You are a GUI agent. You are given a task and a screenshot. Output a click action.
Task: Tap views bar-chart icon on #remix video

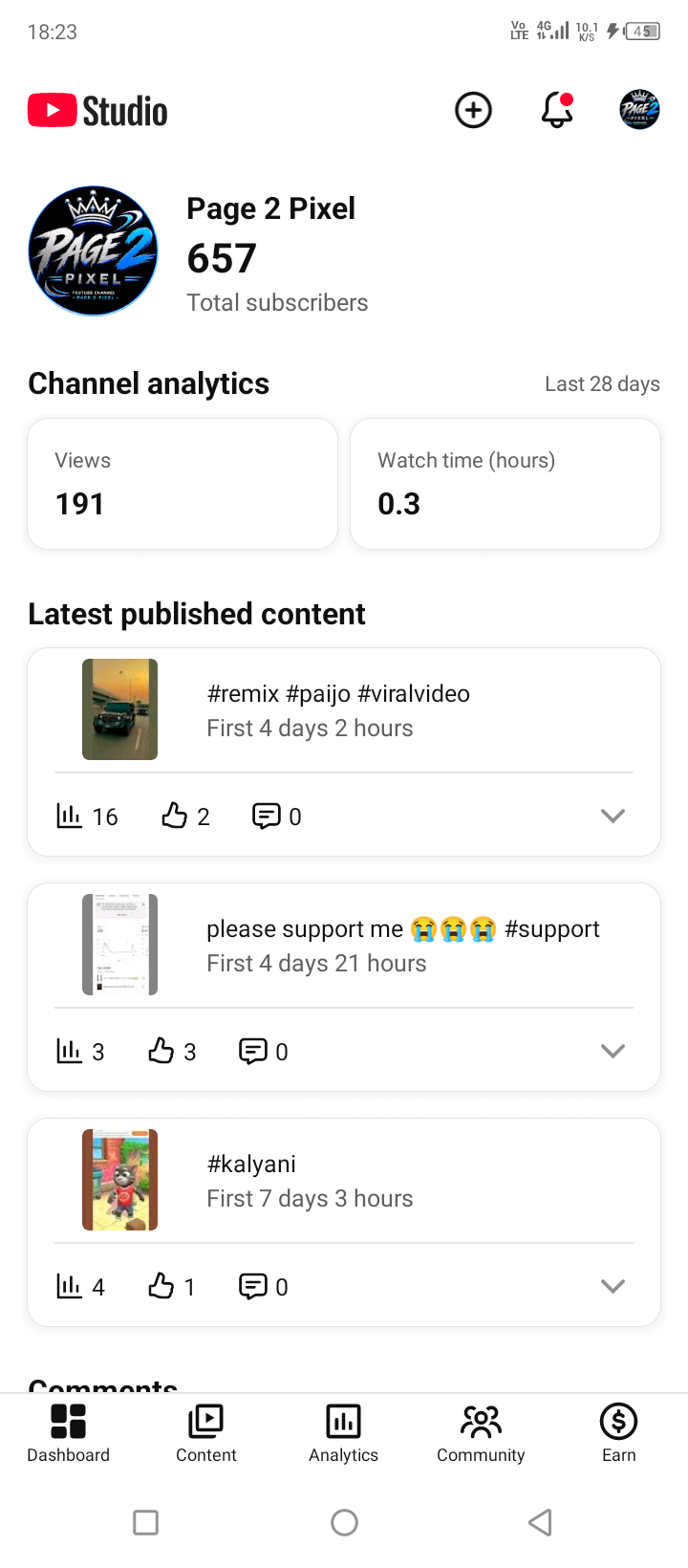(x=70, y=816)
